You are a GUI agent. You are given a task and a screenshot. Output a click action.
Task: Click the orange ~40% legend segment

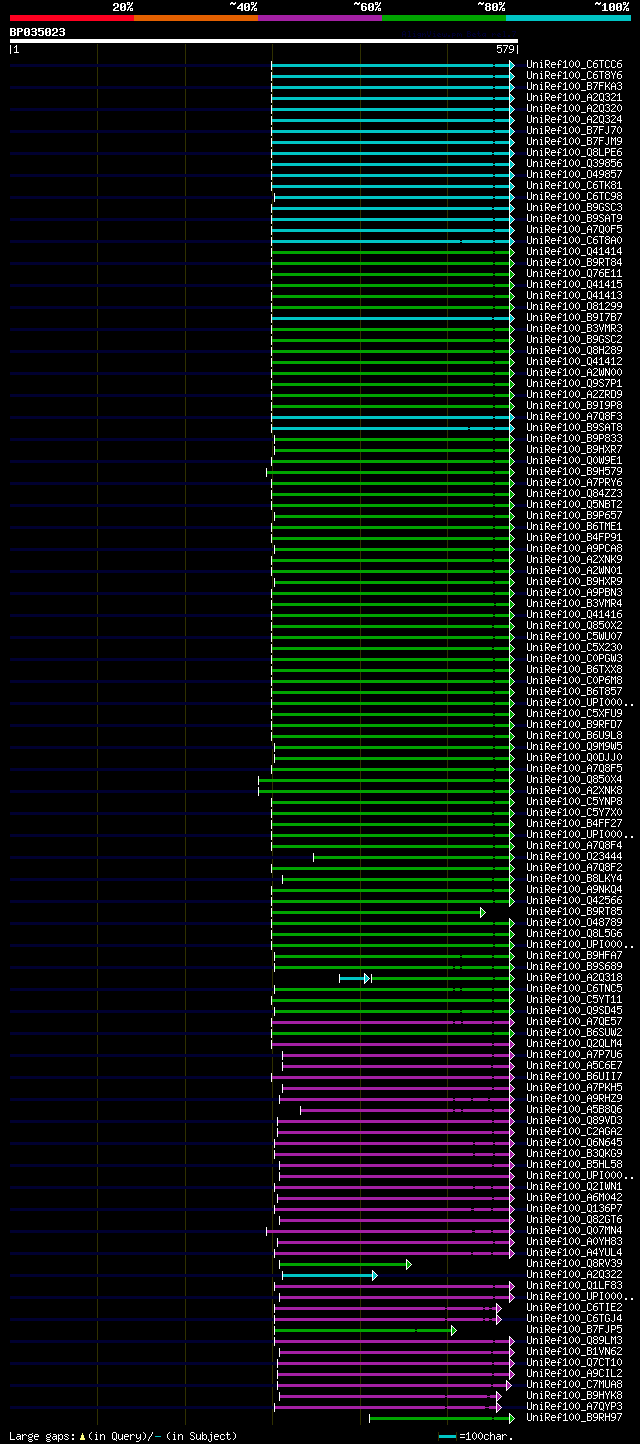(195, 18)
